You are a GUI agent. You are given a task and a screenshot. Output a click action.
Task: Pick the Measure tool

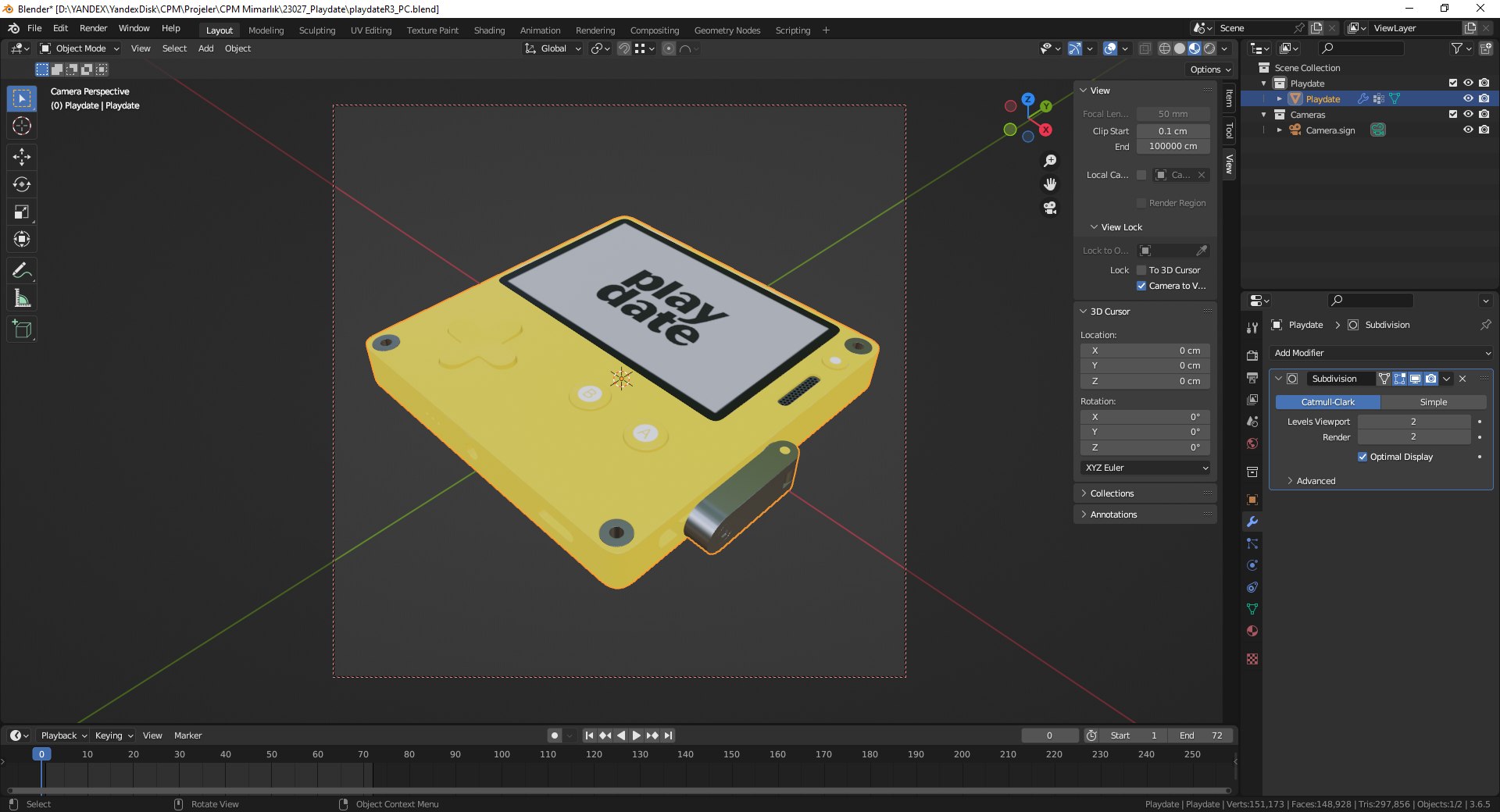tap(22, 297)
